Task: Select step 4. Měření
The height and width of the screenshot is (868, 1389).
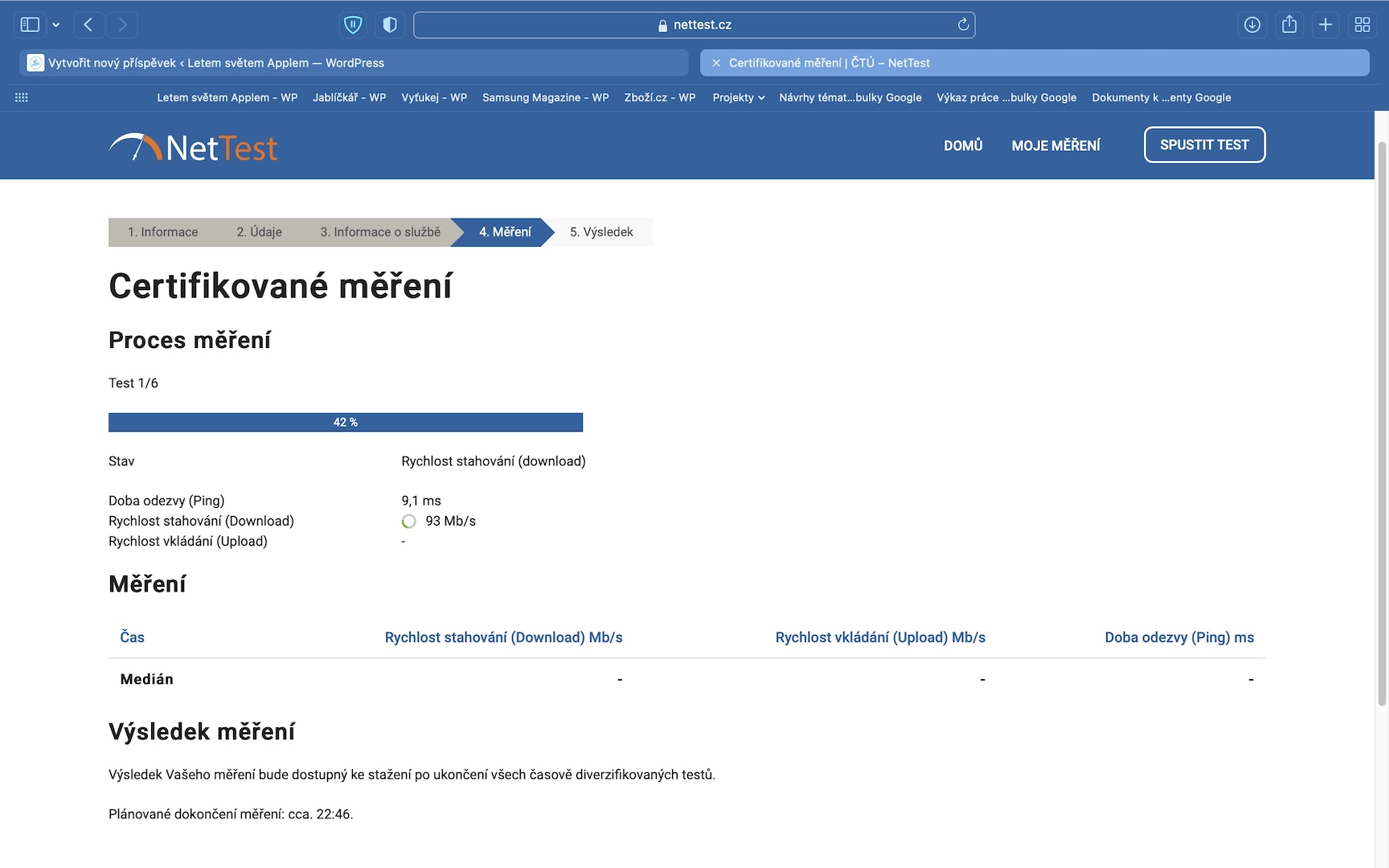Action: click(x=505, y=232)
